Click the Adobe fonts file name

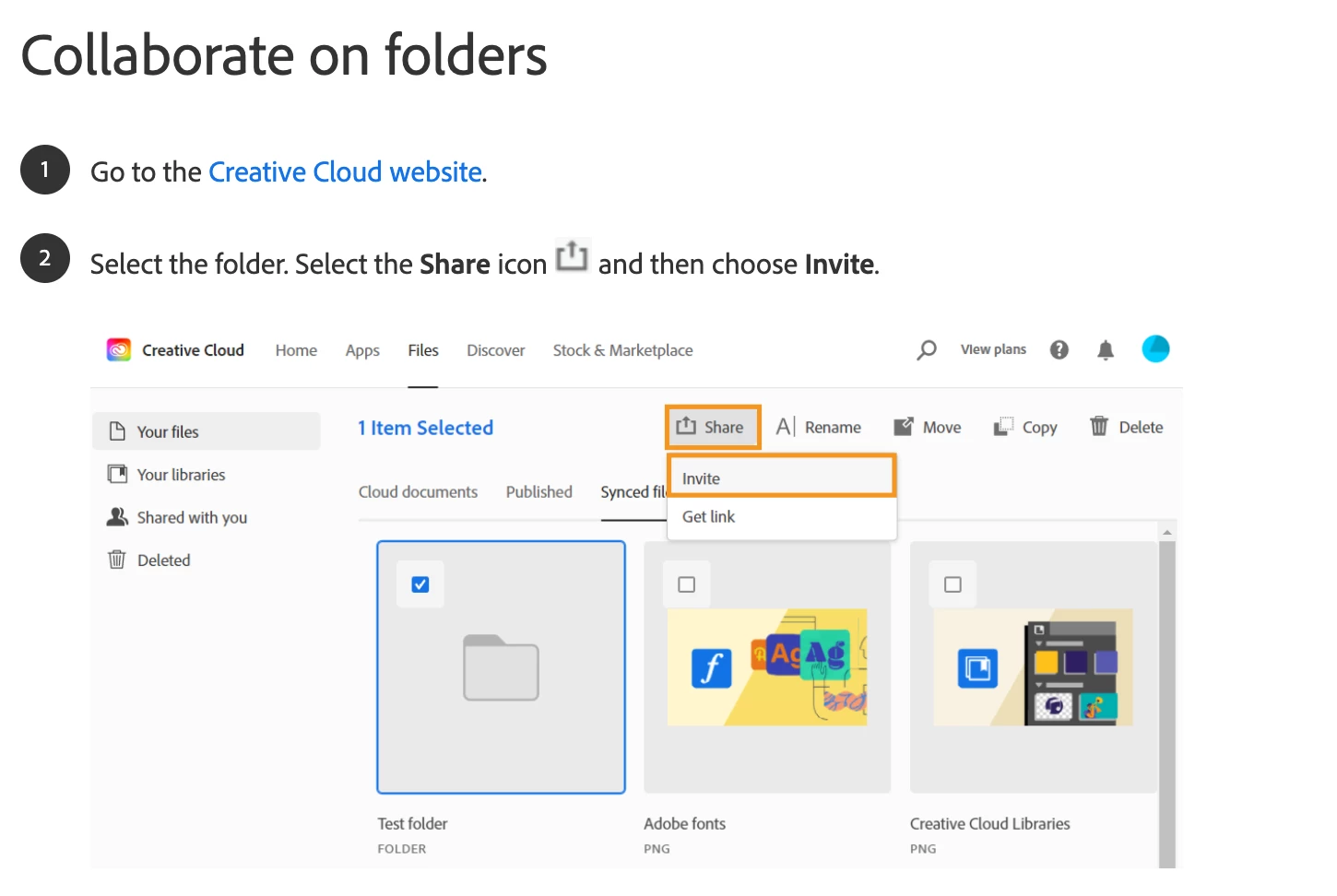(685, 824)
